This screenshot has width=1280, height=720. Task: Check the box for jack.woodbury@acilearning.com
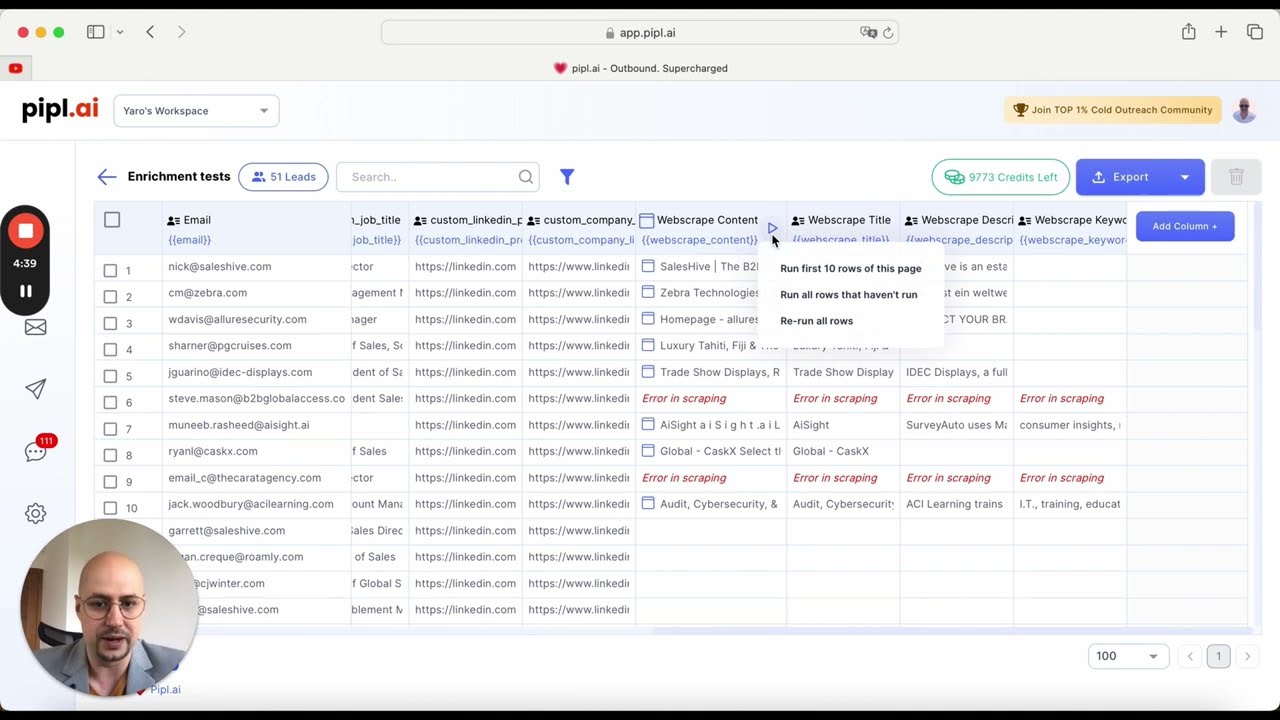pyautogui.click(x=110, y=508)
